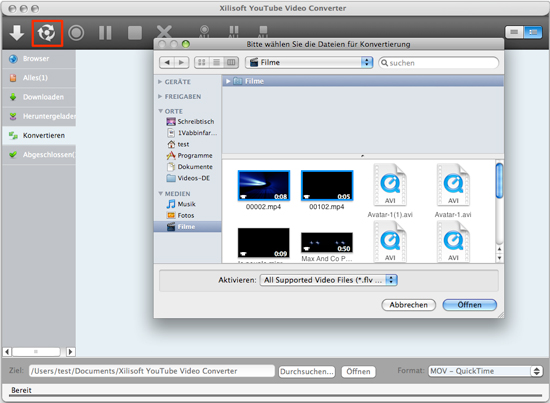The image size is (550, 403).
Task: Click the pause toolbar button
Action: tap(105, 33)
